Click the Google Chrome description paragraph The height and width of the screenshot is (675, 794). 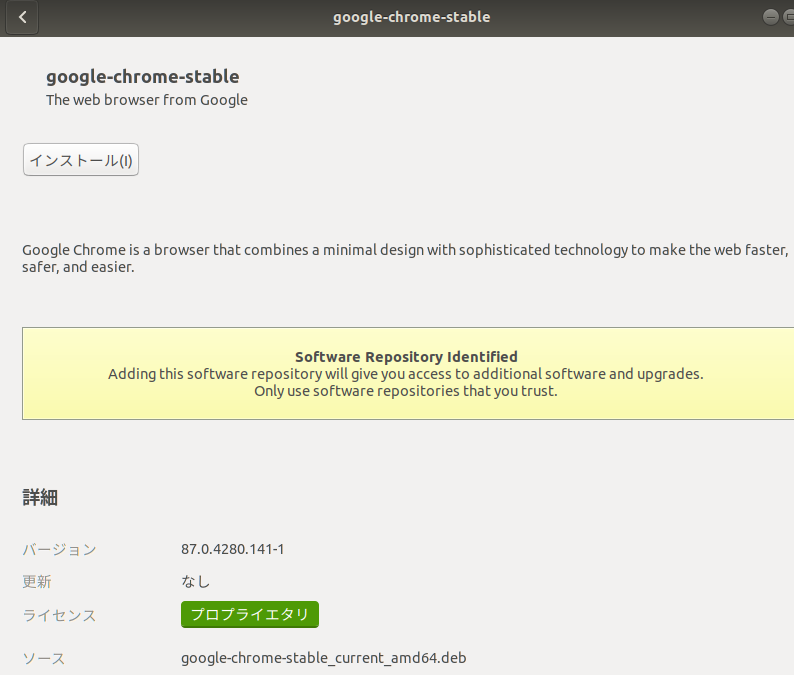[405, 258]
